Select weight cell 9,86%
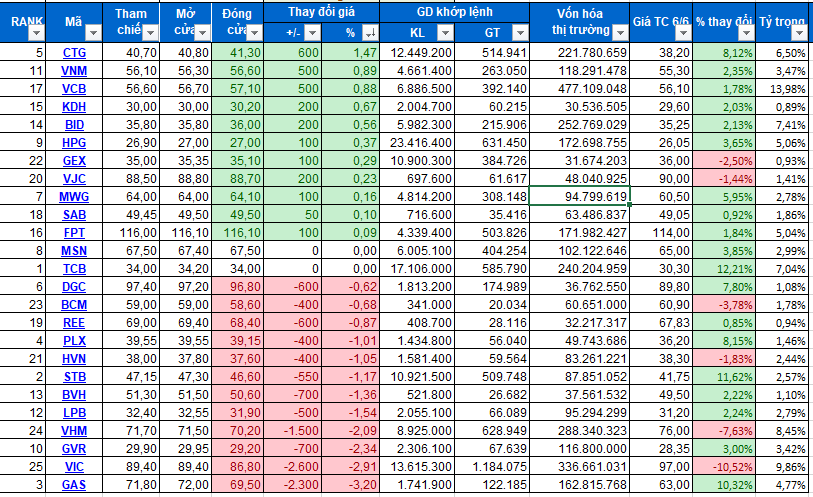The width and height of the screenshot is (813, 497). coord(784,466)
